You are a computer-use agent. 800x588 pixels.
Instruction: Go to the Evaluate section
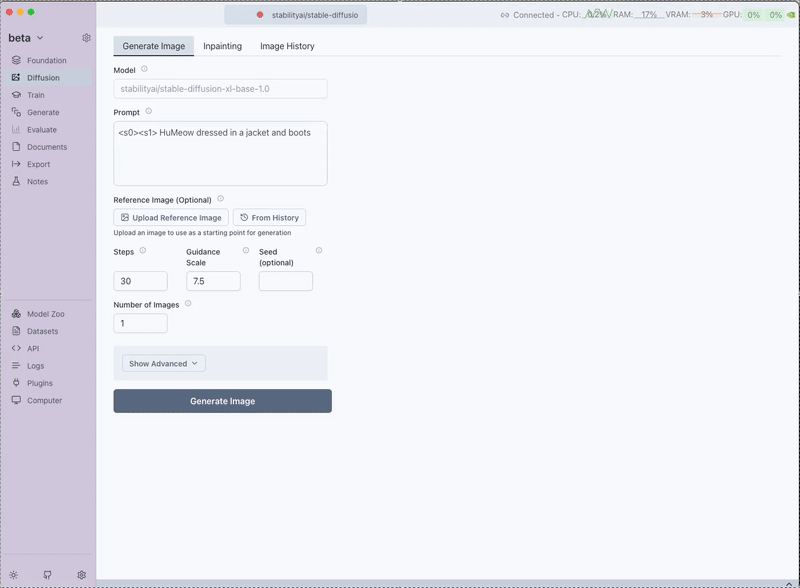(x=41, y=130)
